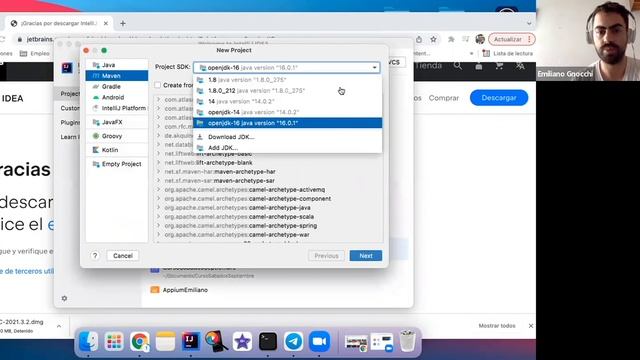Bookmark page with star icon
The height and width of the screenshot is (360, 640).
coord(433,39)
